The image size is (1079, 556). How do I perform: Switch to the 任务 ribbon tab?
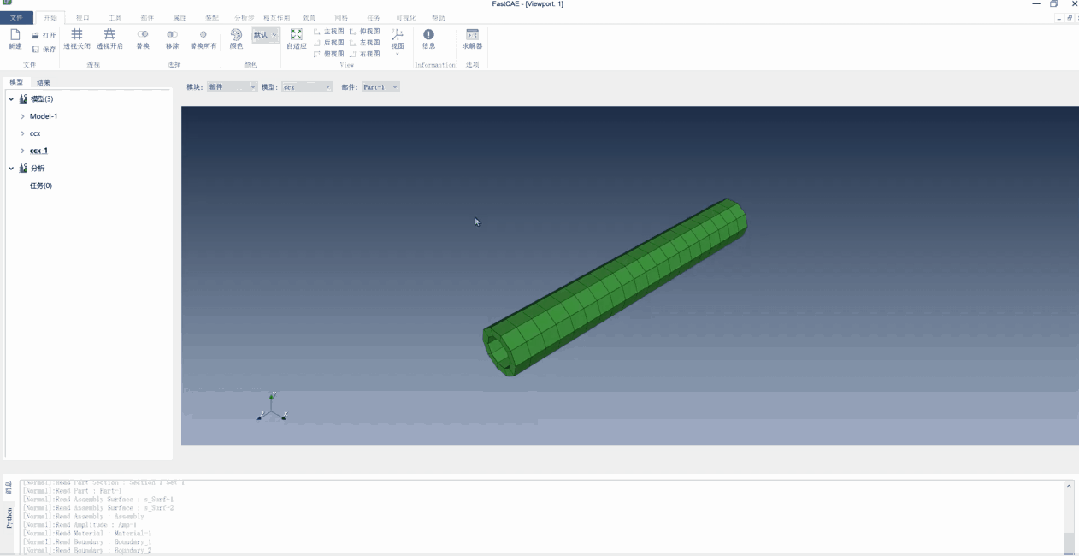click(x=374, y=18)
